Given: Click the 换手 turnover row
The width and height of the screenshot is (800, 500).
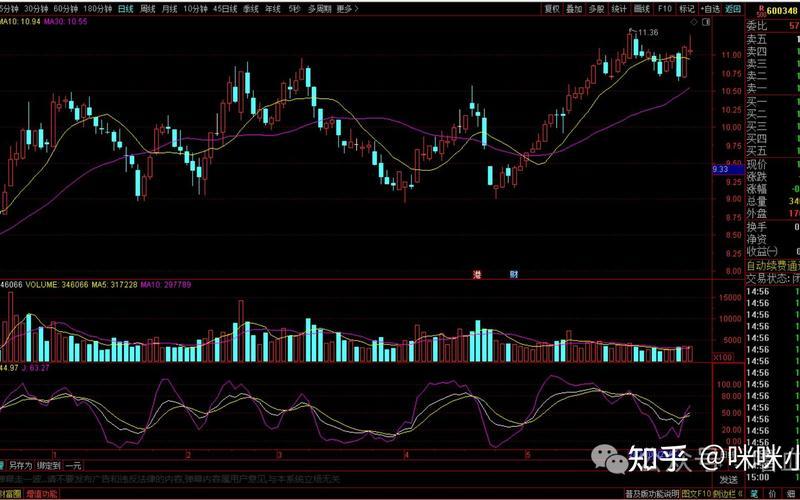Looking at the screenshot, I should 773,227.
